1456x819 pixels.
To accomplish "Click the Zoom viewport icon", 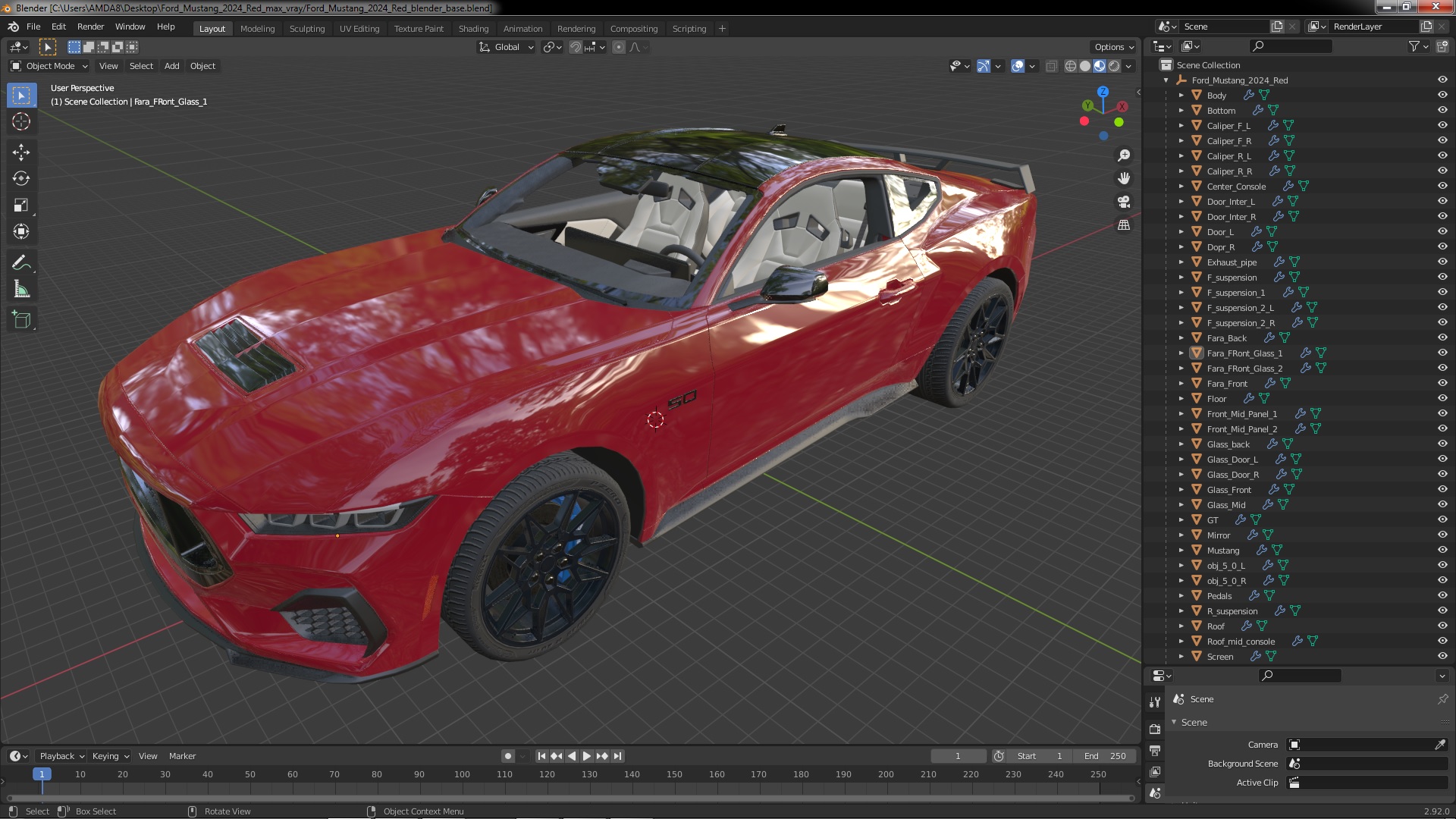I will pos(1124,155).
